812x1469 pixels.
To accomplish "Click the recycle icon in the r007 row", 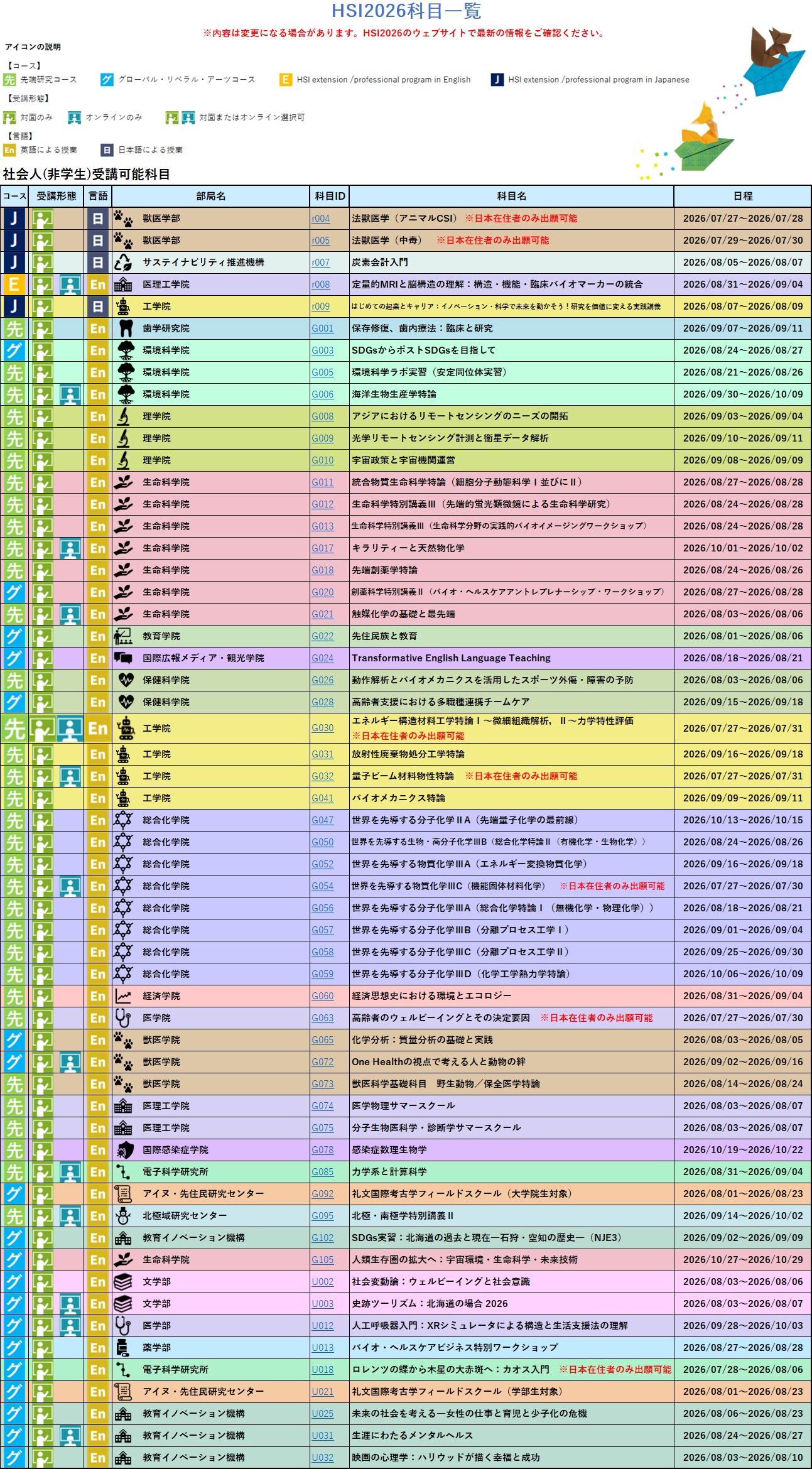I will pyautogui.click(x=123, y=262).
